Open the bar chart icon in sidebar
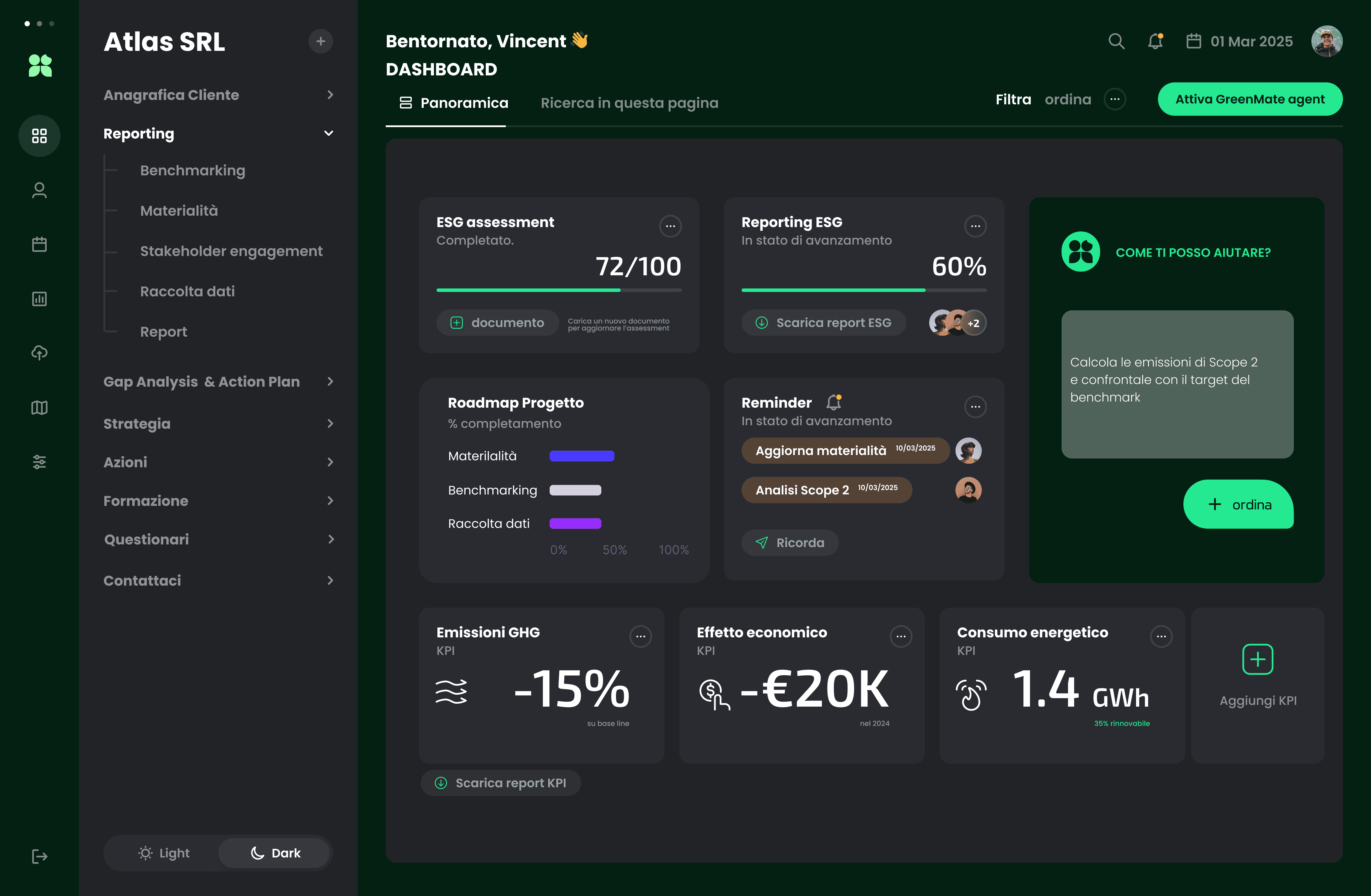The image size is (1371, 896). [39, 298]
